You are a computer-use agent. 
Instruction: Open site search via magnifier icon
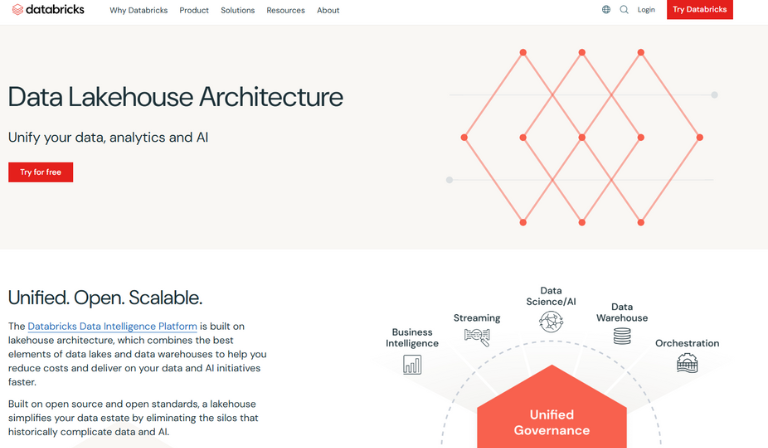pyautogui.click(x=624, y=9)
